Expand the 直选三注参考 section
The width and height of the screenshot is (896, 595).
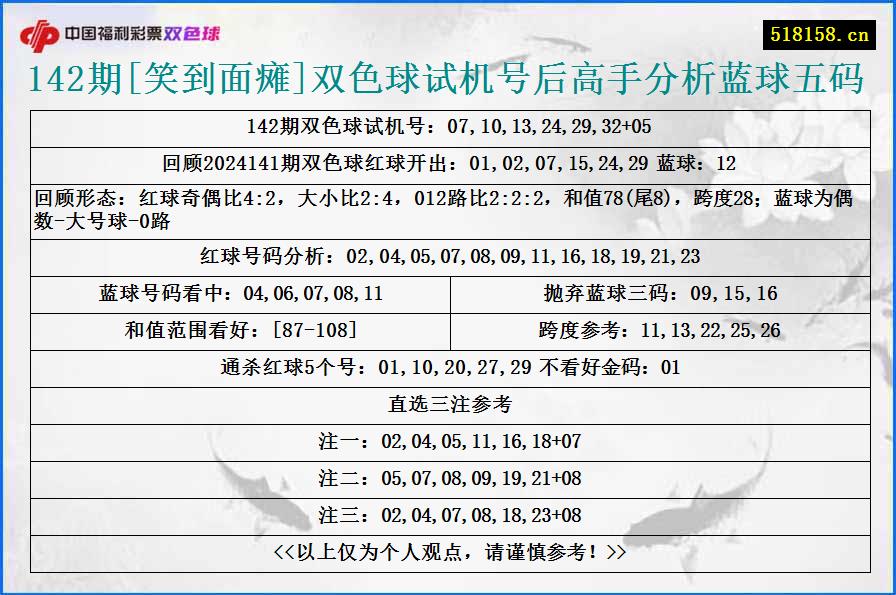click(448, 404)
